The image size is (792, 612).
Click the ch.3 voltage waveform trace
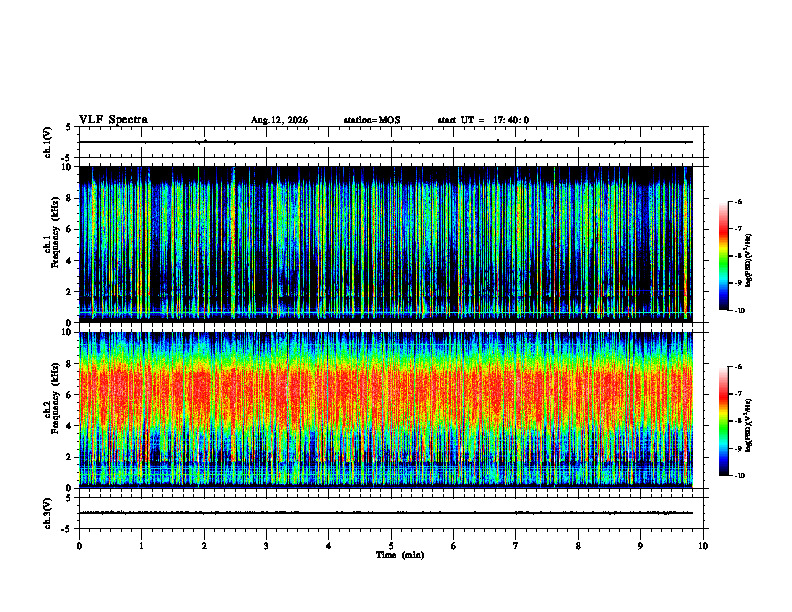coord(386,513)
